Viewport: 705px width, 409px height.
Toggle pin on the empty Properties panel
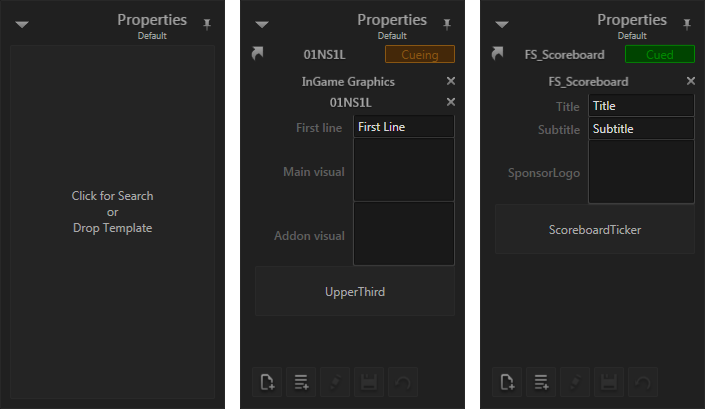207,24
